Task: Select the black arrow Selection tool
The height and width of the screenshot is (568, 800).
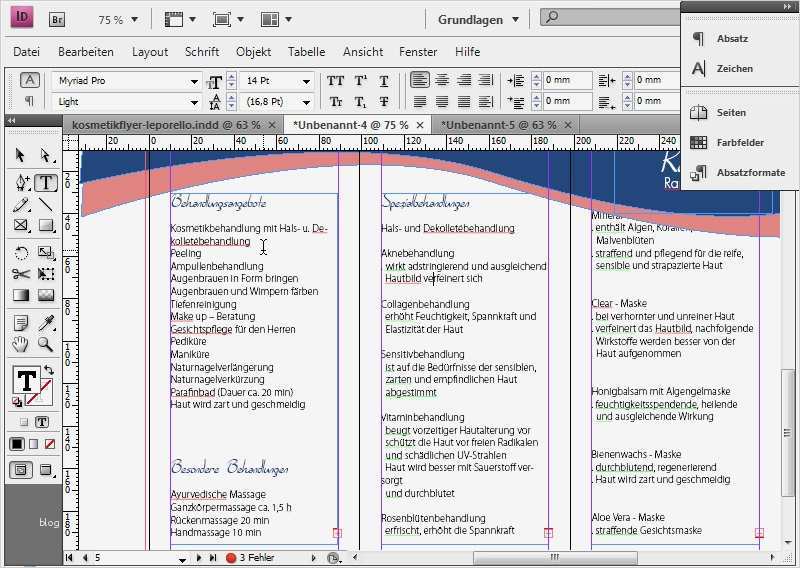Action: pos(20,155)
